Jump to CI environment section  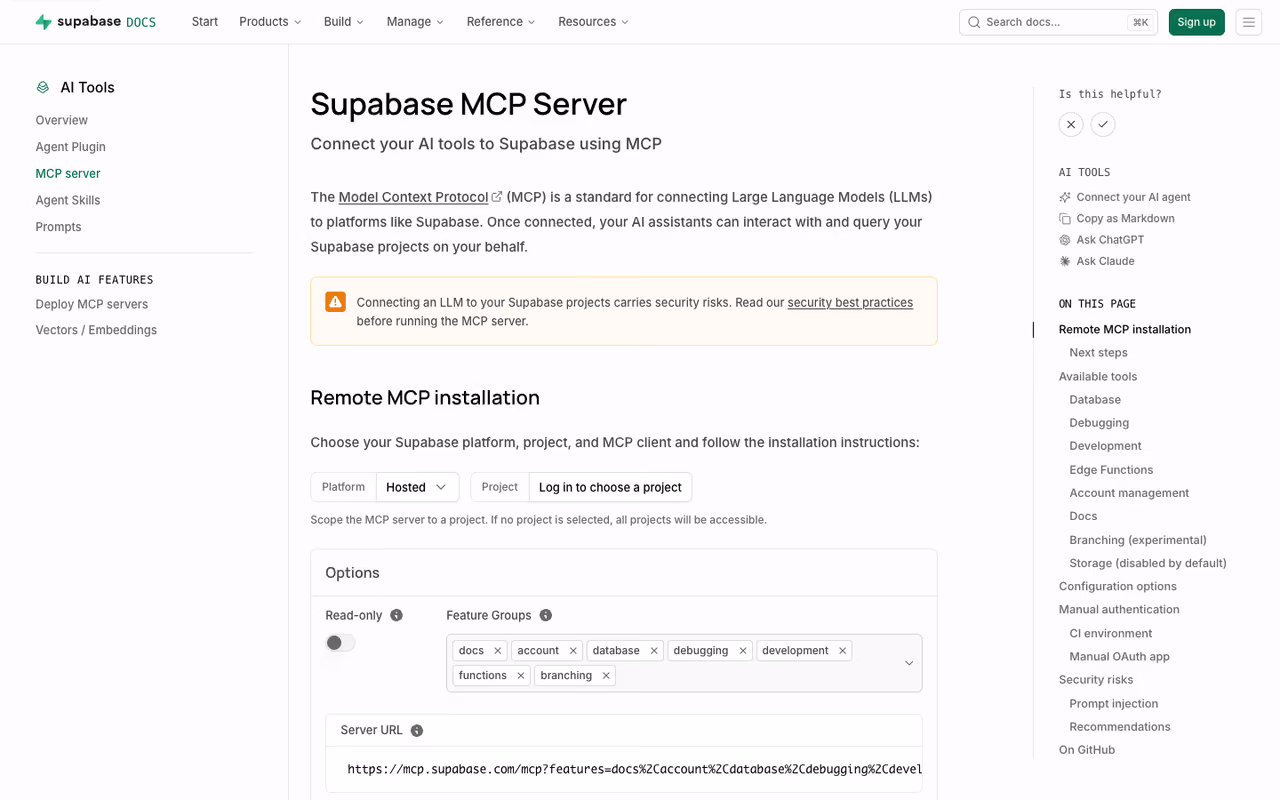(1111, 634)
